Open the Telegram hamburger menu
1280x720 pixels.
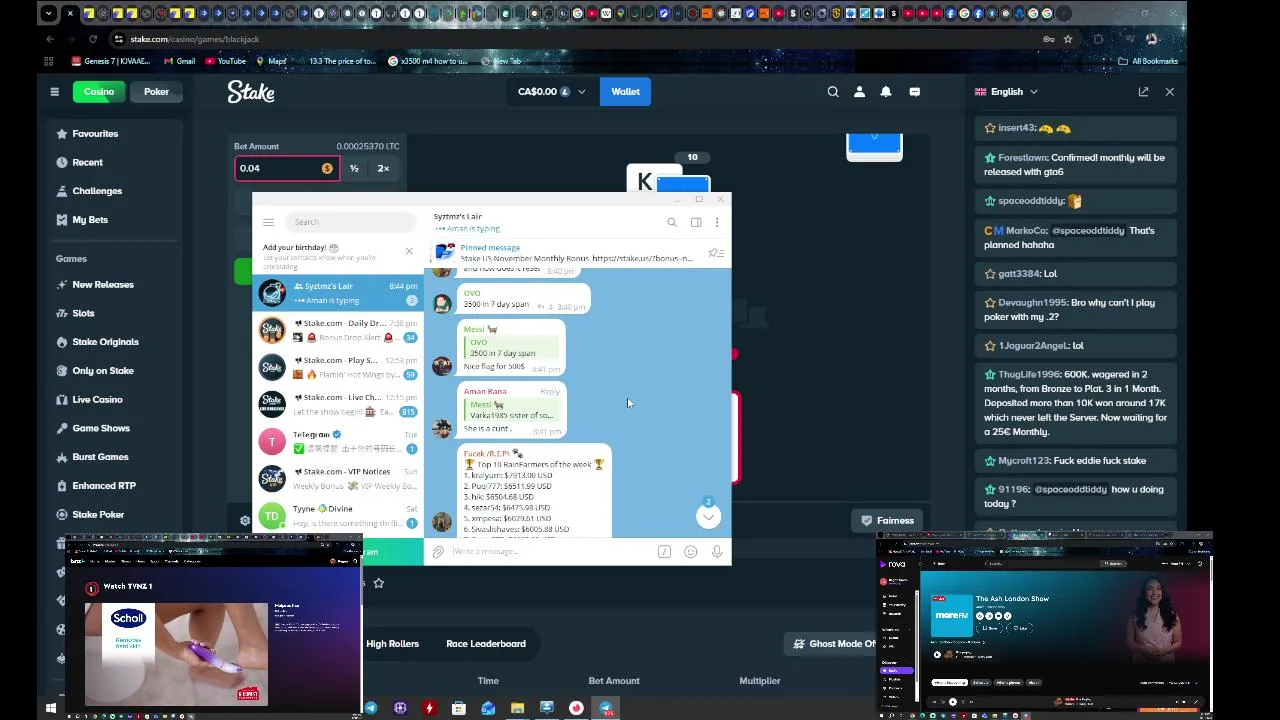[x=268, y=222]
